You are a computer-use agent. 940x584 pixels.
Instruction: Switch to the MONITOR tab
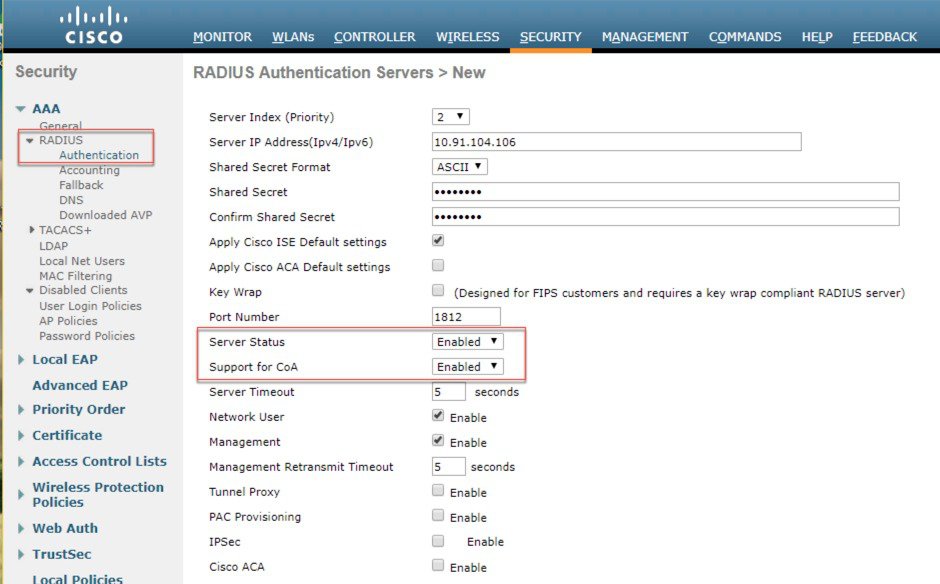(x=222, y=36)
